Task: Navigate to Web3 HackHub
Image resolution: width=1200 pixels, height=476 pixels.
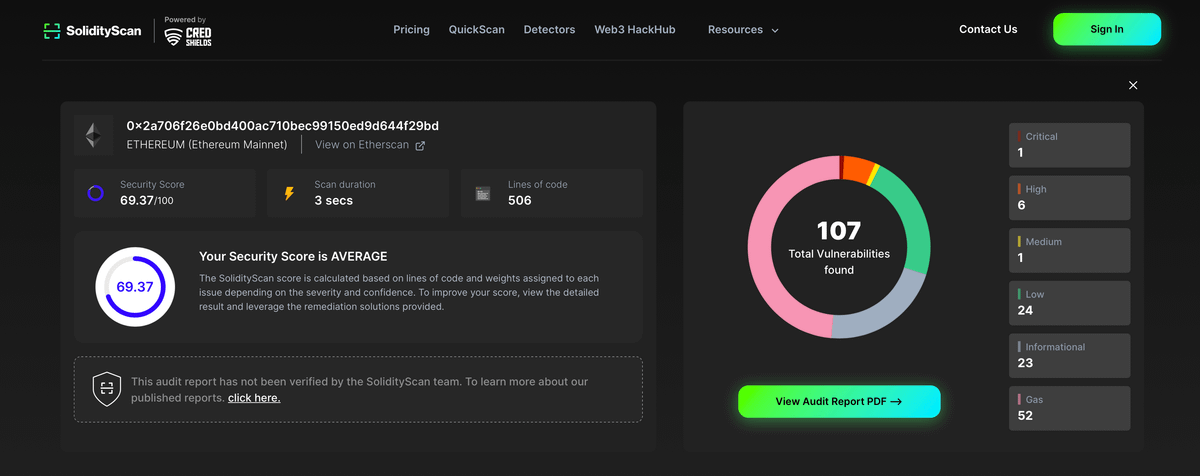Action: click(x=634, y=30)
